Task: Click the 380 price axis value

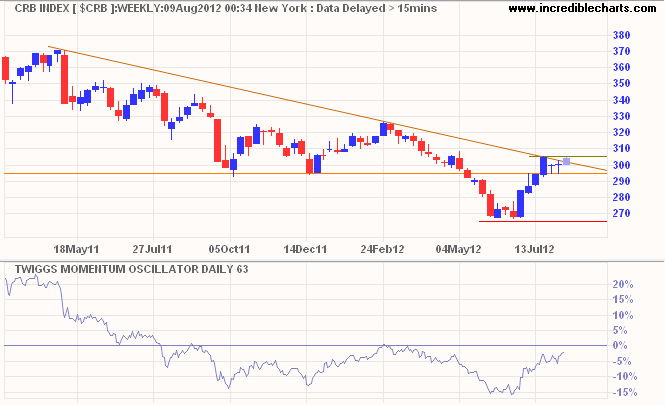Action: (621, 35)
